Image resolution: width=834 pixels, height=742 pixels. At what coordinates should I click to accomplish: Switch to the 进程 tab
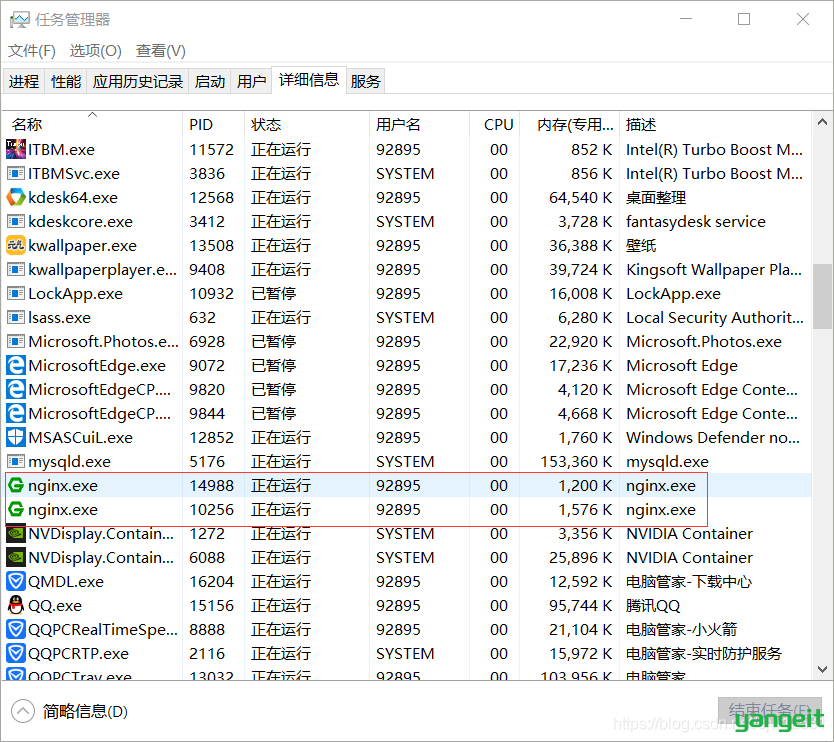click(24, 81)
